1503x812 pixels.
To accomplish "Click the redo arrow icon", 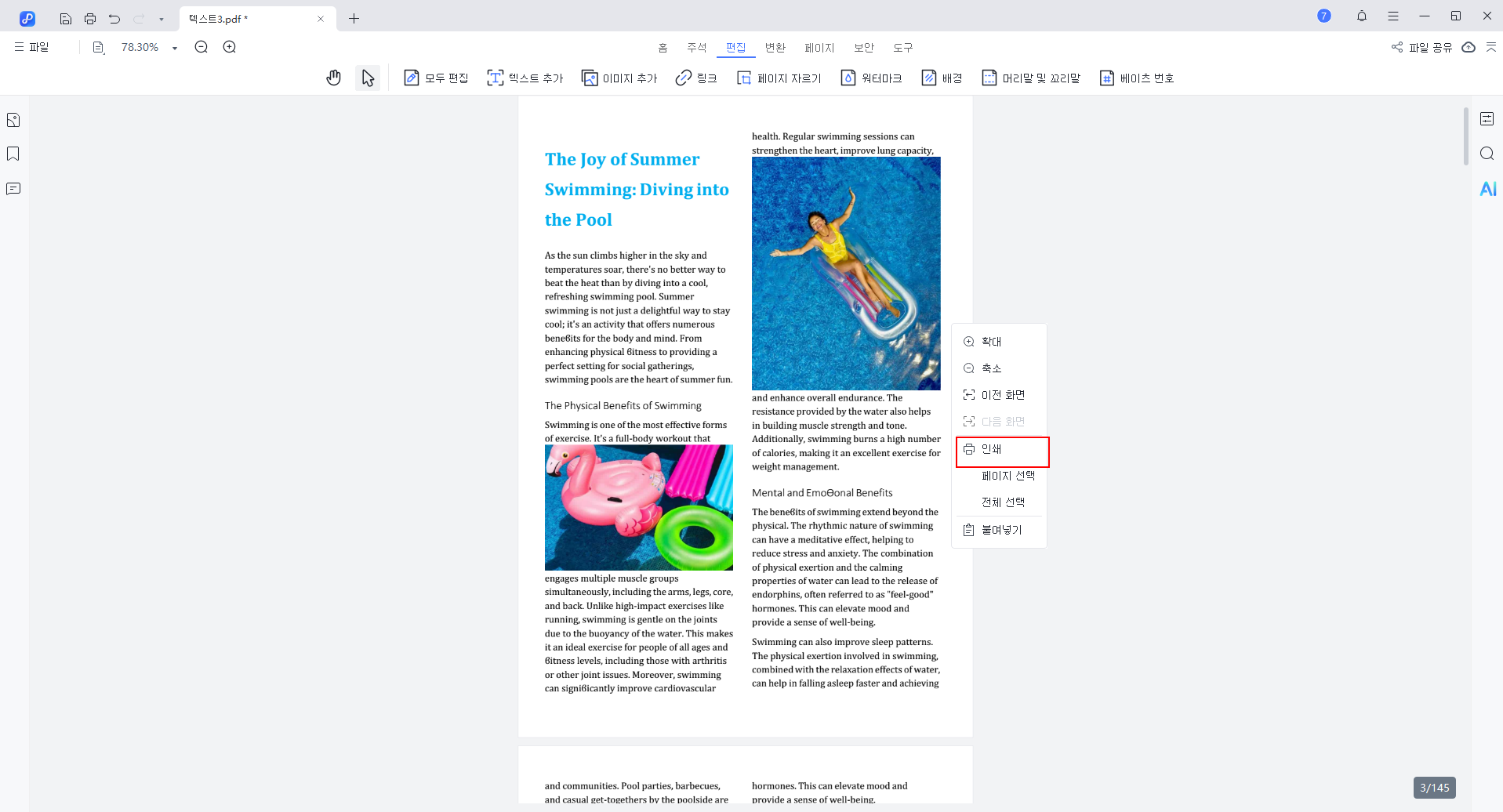I will tap(139, 19).
